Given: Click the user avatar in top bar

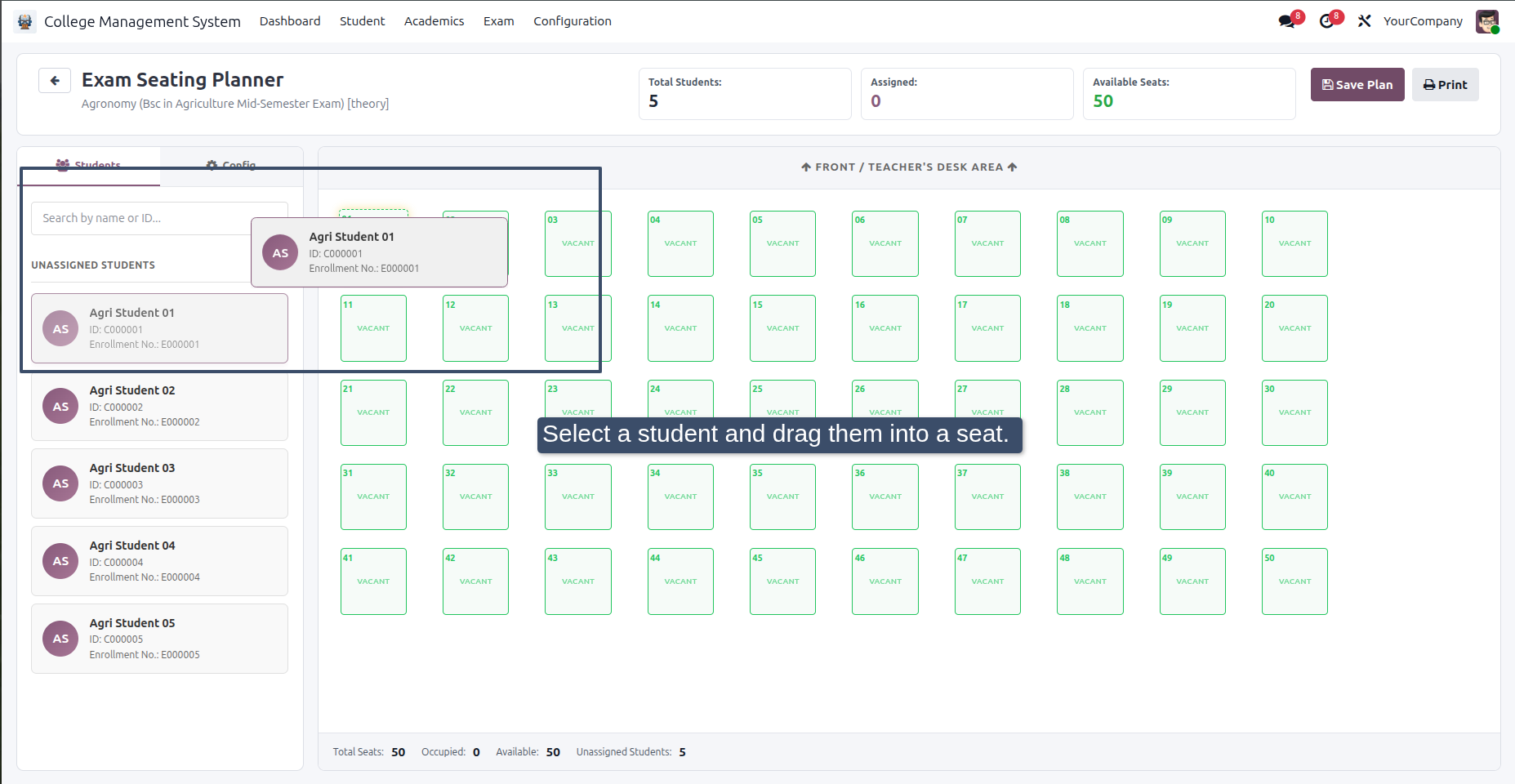Looking at the screenshot, I should click(1487, 21).
